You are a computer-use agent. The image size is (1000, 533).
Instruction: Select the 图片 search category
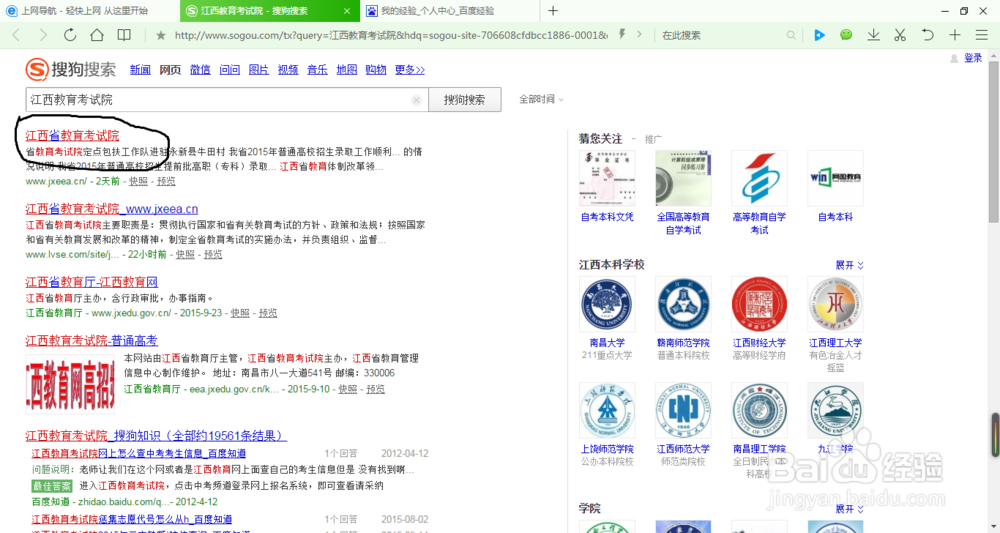coord(258,69)
